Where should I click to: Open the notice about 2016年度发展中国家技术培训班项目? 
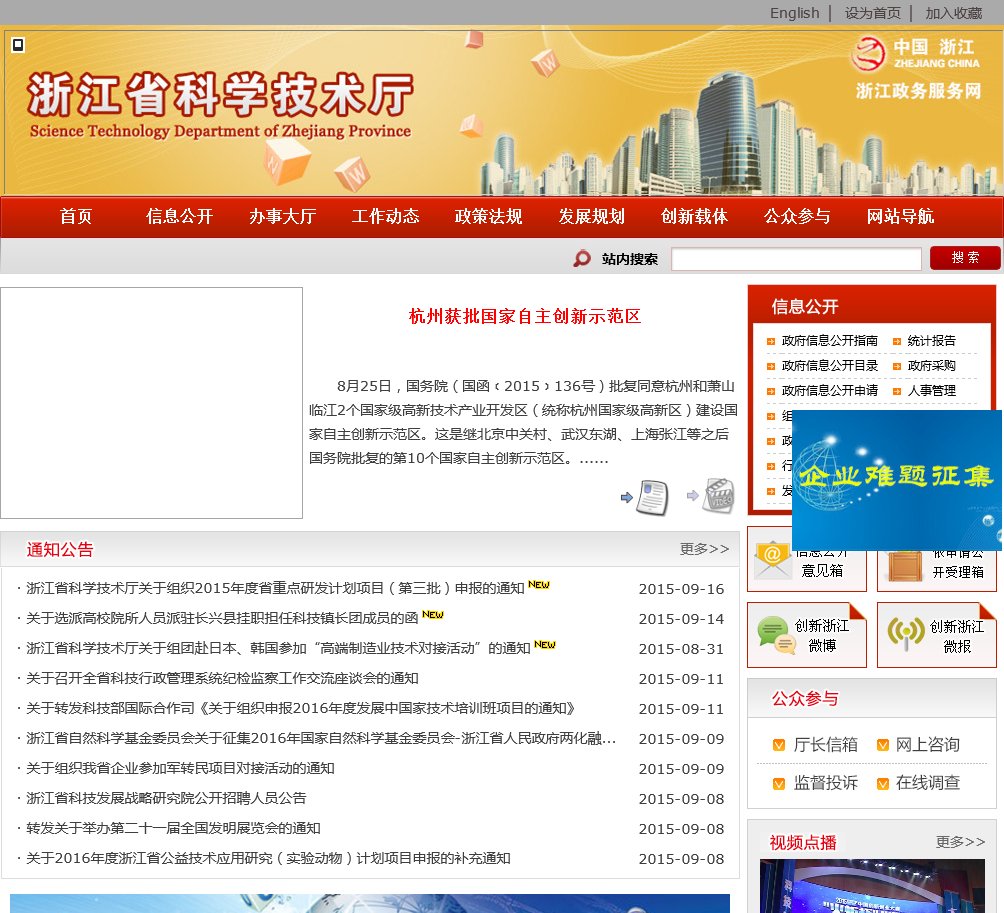(x=301, y=709)
